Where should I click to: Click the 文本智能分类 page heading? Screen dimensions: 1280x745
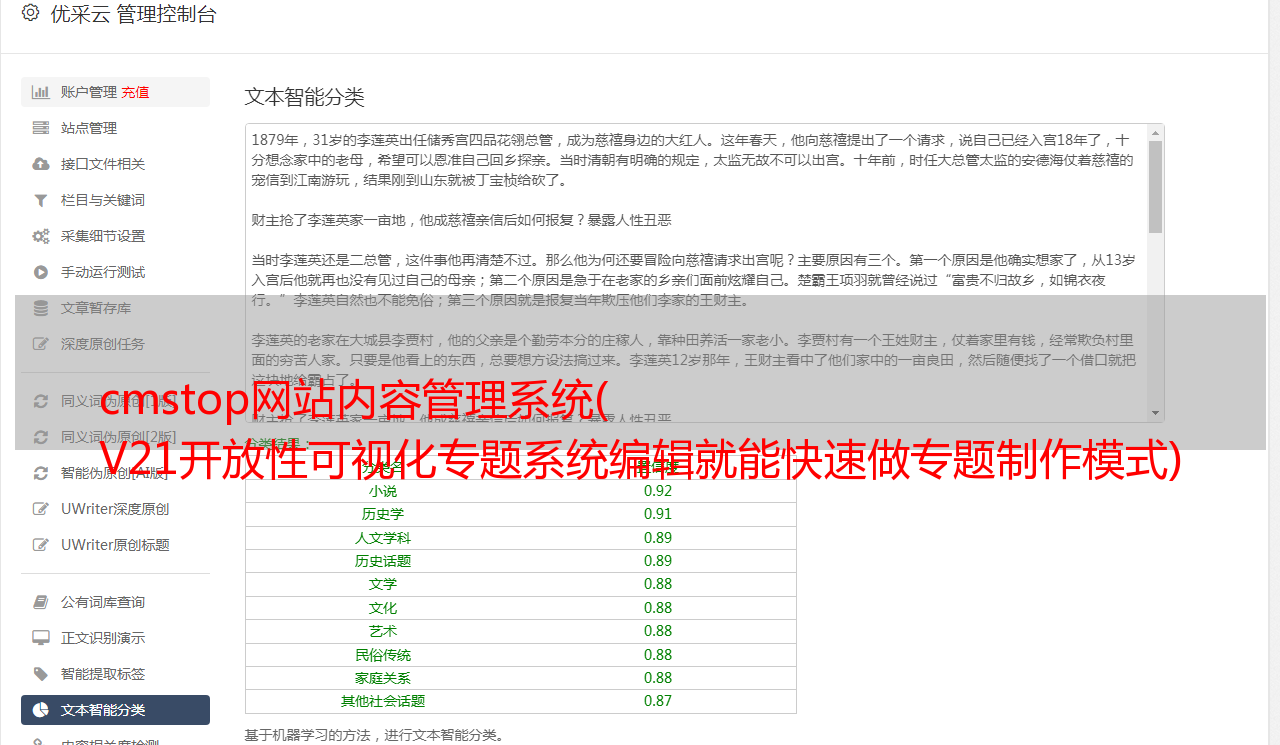[305, 97]
